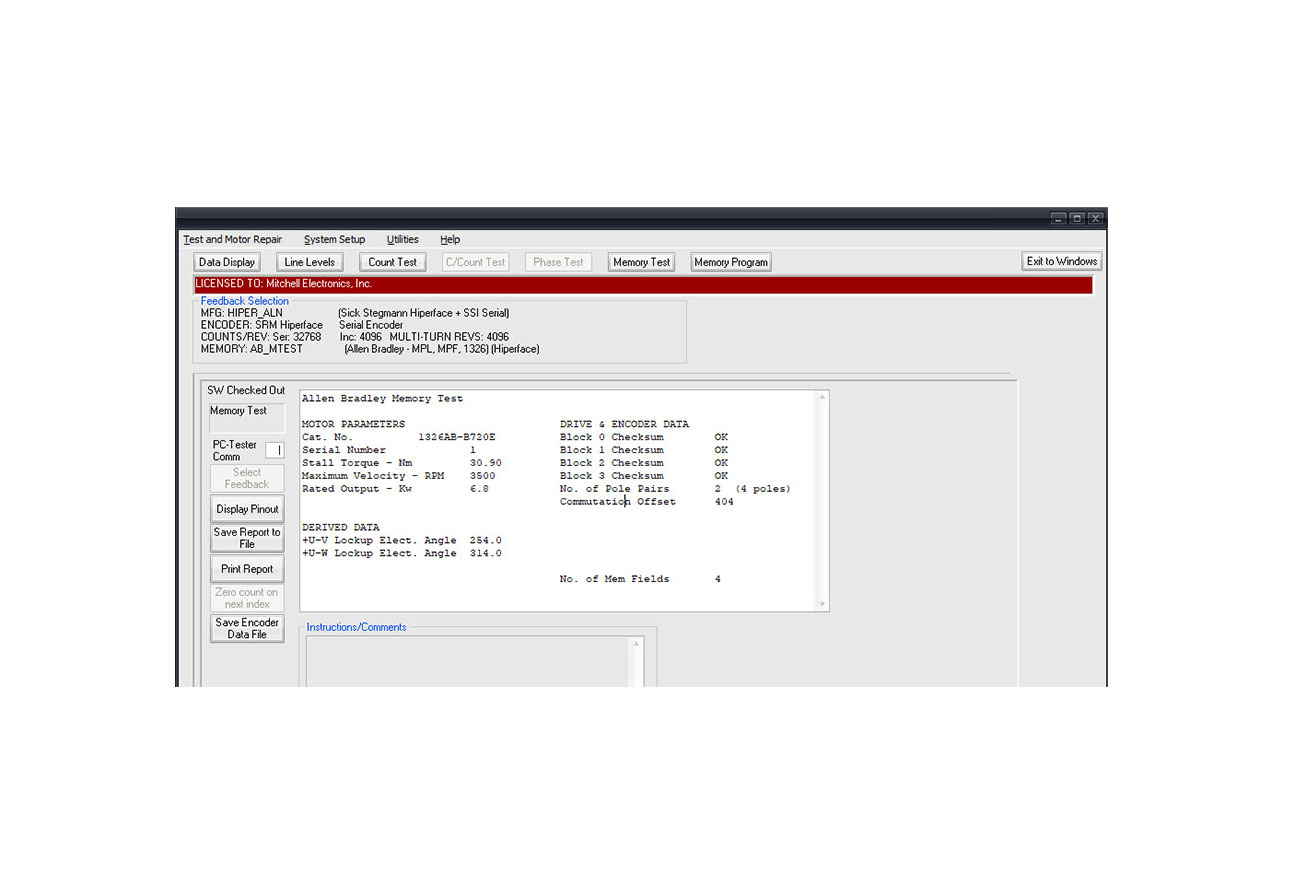1300x883 pixels.
Task: Open the Memory Program function
Action: tap(731, 262)
